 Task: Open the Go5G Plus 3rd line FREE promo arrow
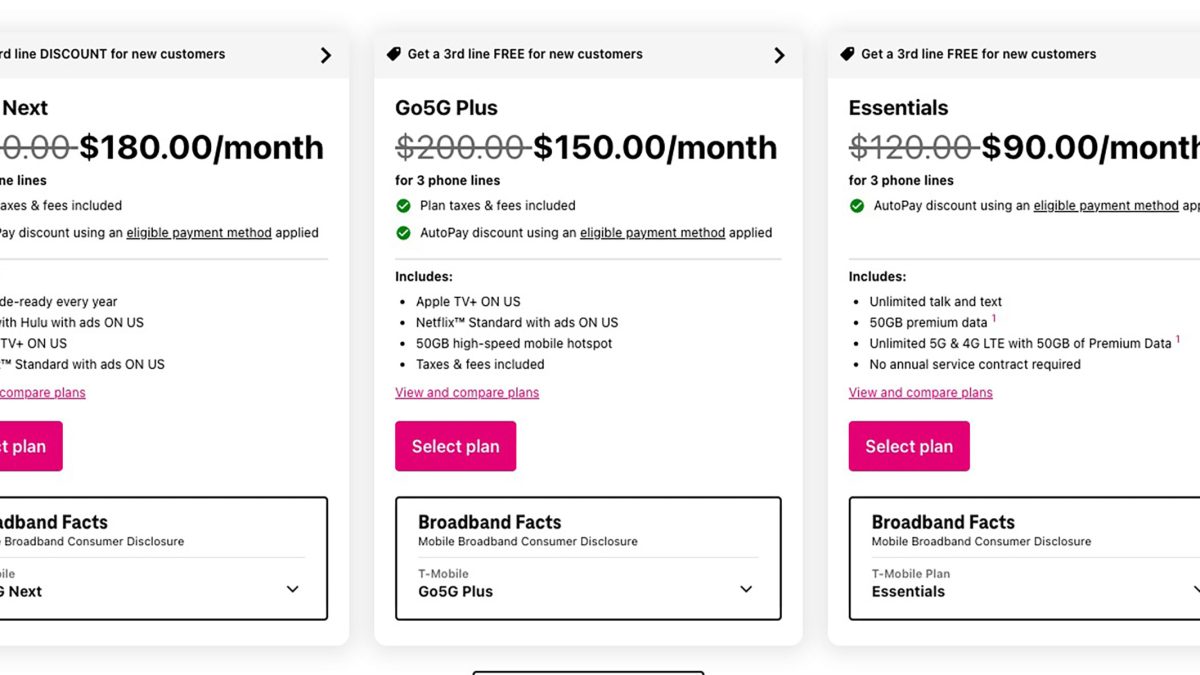[x=779, y=55]
